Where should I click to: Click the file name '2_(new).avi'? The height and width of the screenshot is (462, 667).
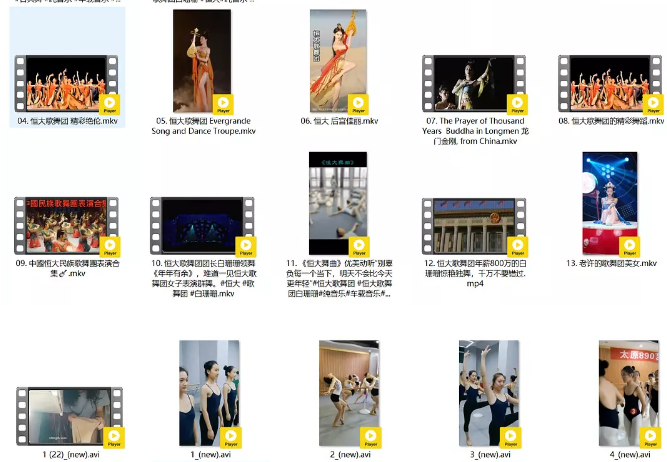pyautogui.click(x=350, y=455)
